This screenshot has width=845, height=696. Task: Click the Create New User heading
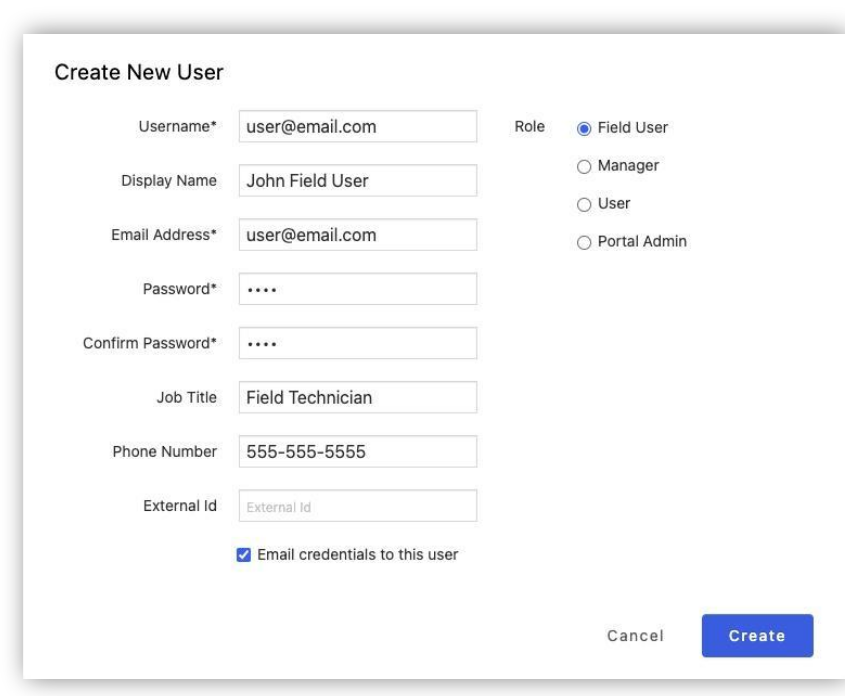[139, 71]
